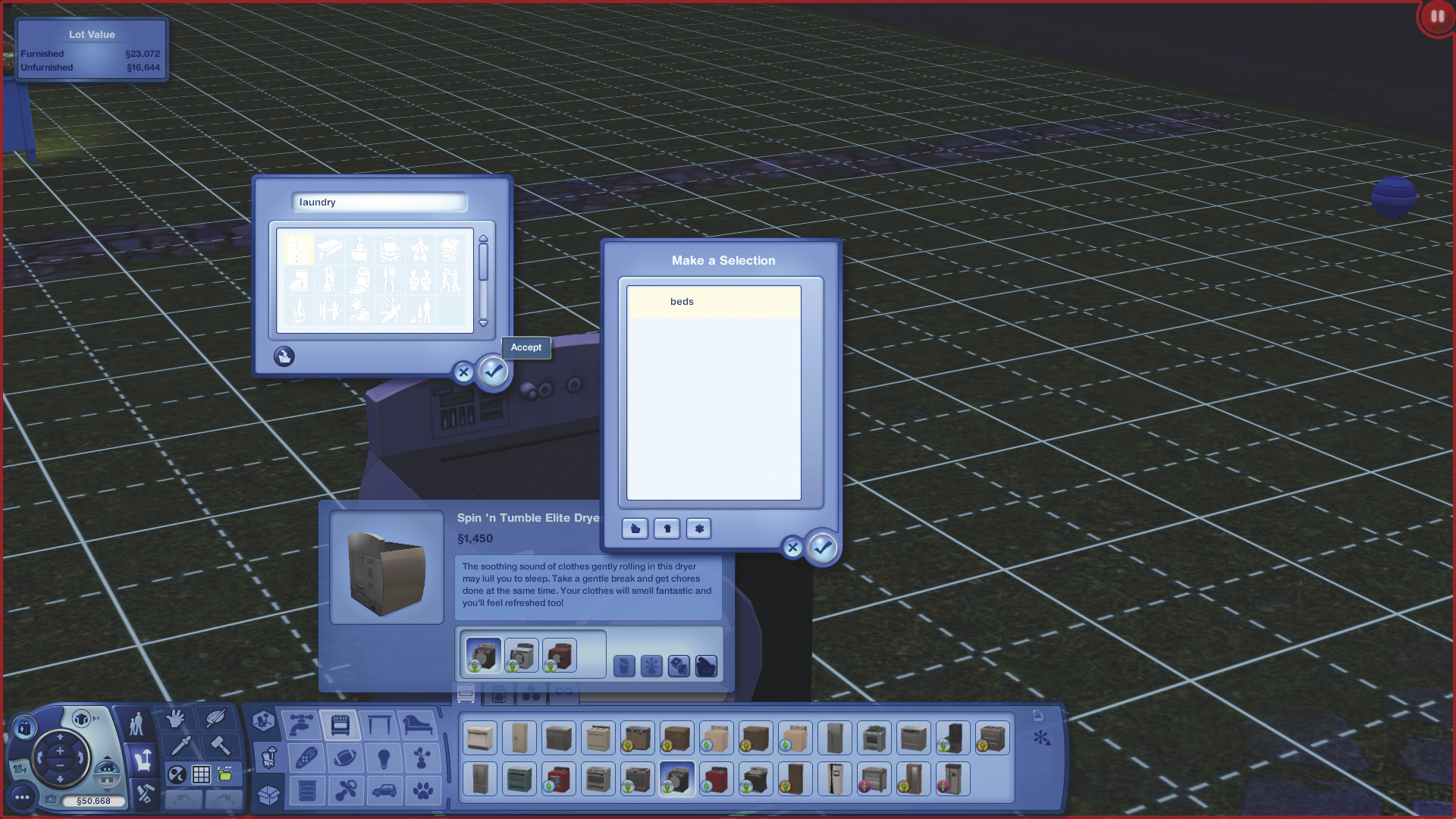Zoom the camera in with the plus button
Screen dimensions: 1456x819
(x=60, y=752)
